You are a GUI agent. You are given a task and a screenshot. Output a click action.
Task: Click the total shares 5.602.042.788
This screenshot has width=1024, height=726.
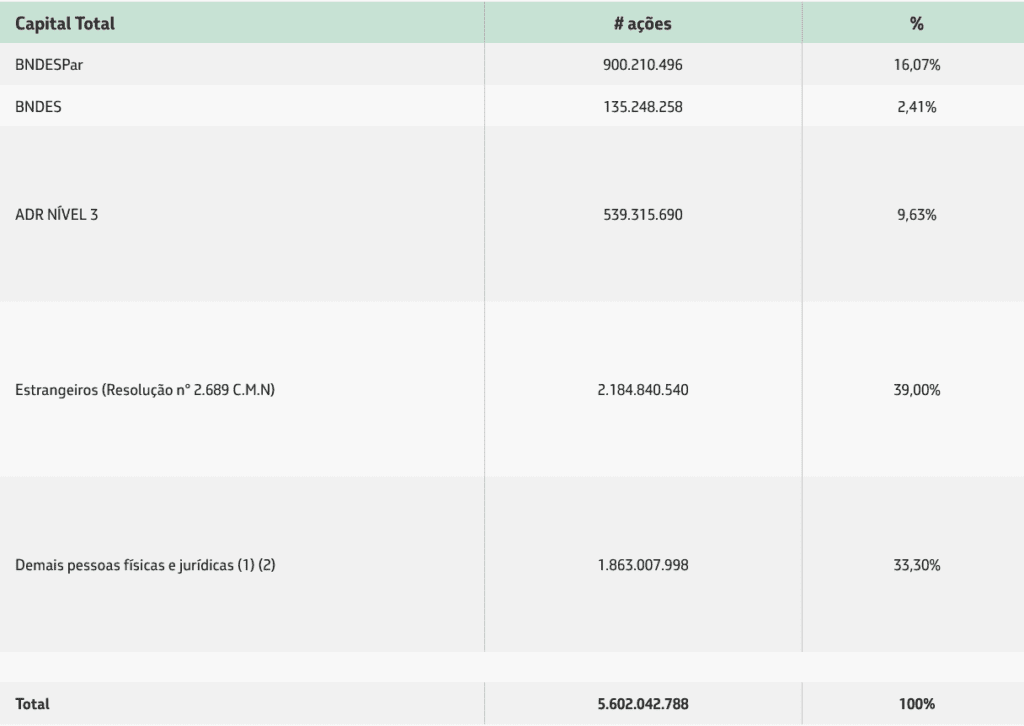643,704
